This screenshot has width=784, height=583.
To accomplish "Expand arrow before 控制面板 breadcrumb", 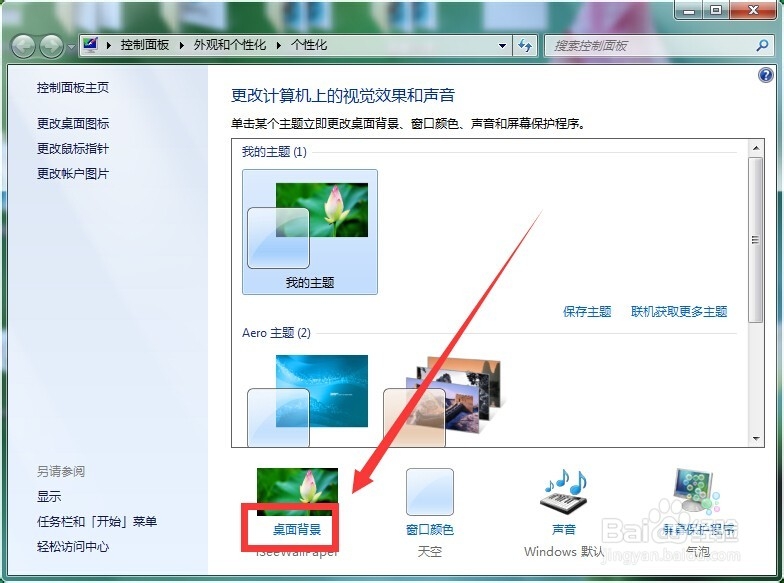I will 108,46.
